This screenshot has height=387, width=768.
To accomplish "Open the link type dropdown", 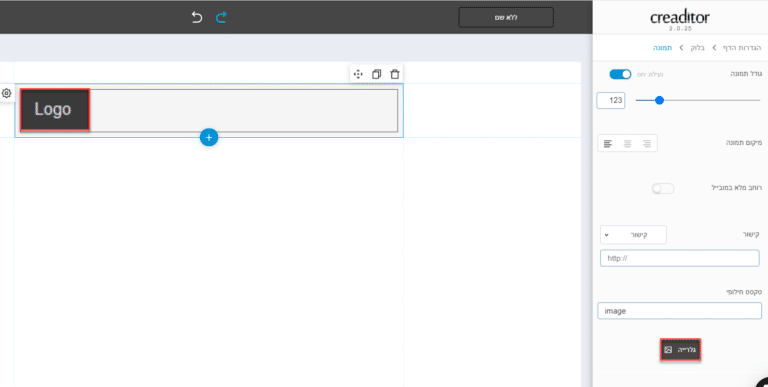I will 633,235.
